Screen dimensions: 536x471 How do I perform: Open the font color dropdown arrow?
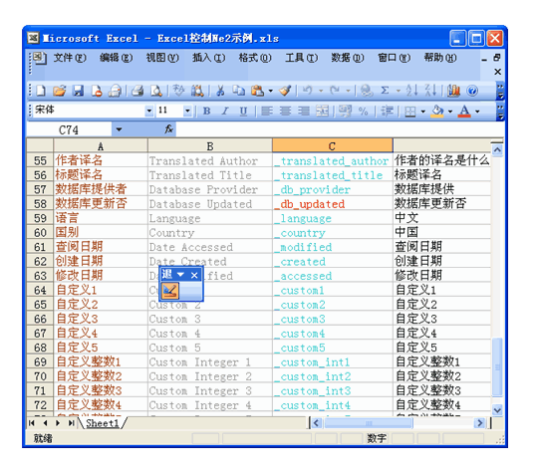(478, 111)
